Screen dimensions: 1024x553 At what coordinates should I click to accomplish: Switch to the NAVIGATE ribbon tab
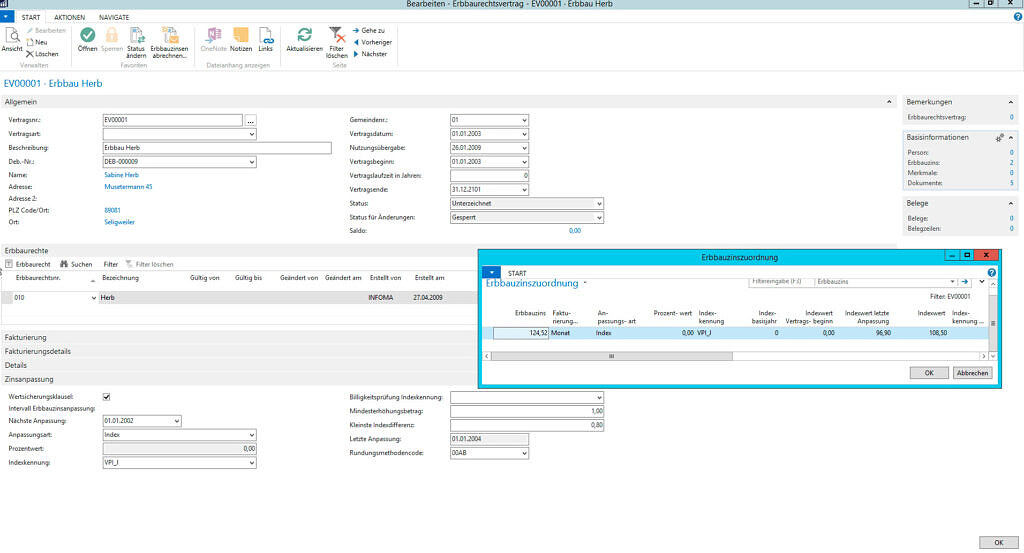click(x=114, y=18)
